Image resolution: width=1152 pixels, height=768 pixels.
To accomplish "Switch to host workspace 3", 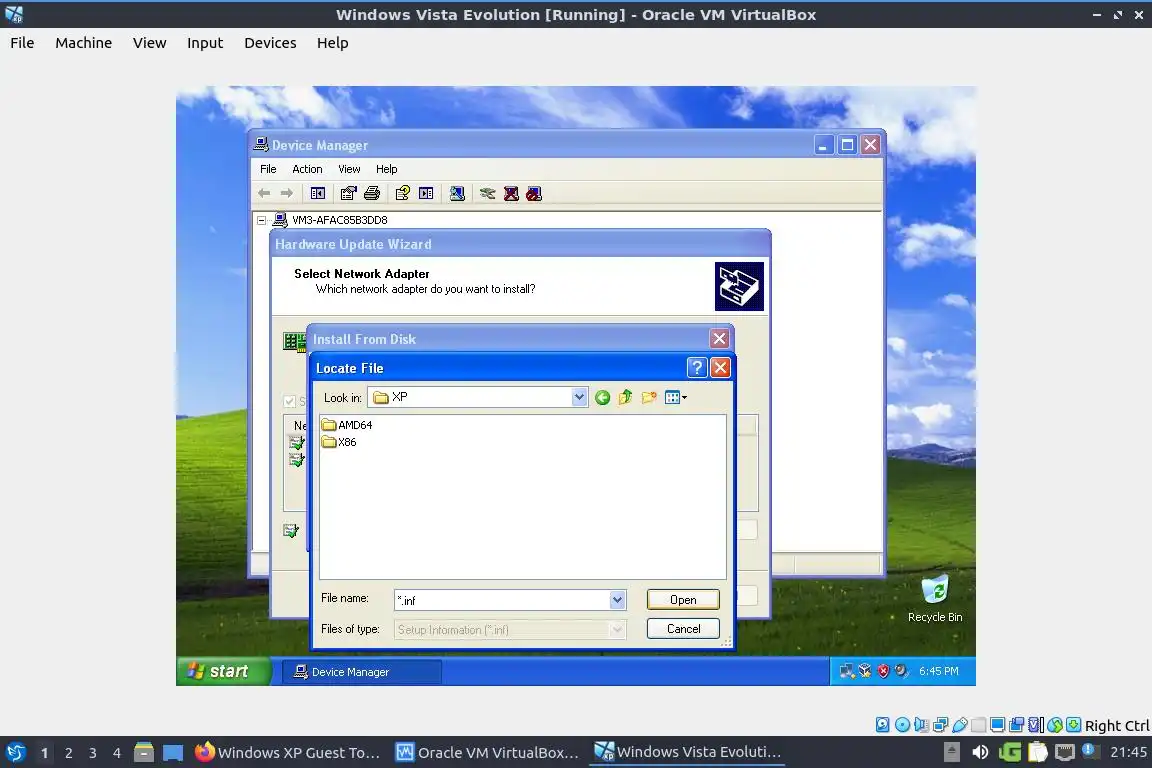I will [93, 753].
